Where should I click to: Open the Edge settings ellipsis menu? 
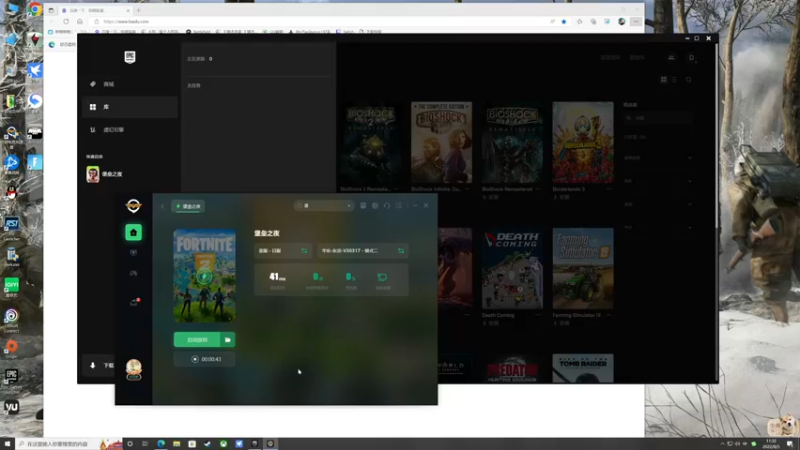click(636, 21)
